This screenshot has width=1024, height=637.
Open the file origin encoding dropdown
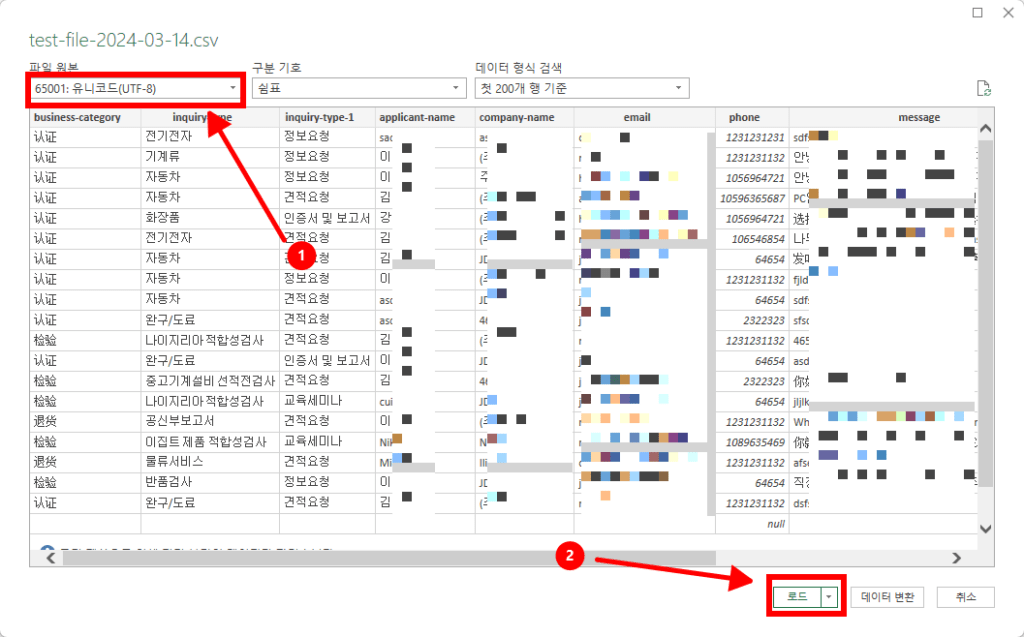click(x=135, y=88)
